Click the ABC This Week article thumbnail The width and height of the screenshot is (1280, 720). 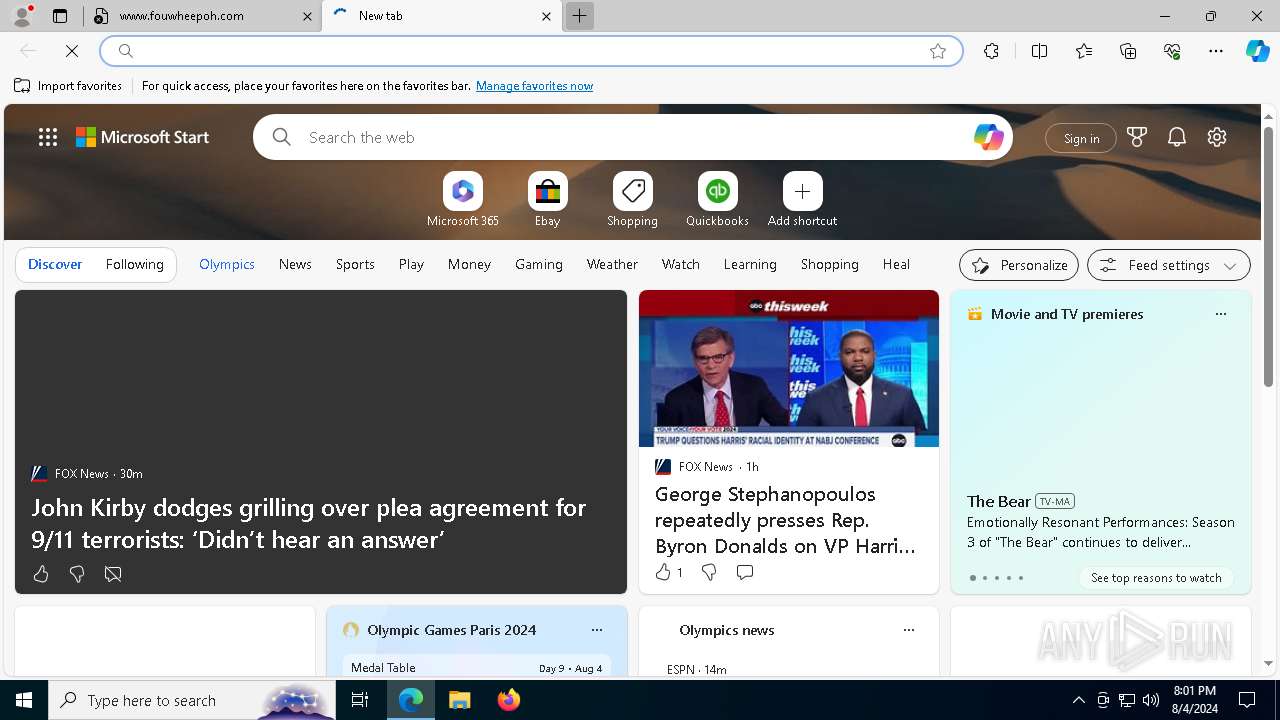tap(789, 369)
